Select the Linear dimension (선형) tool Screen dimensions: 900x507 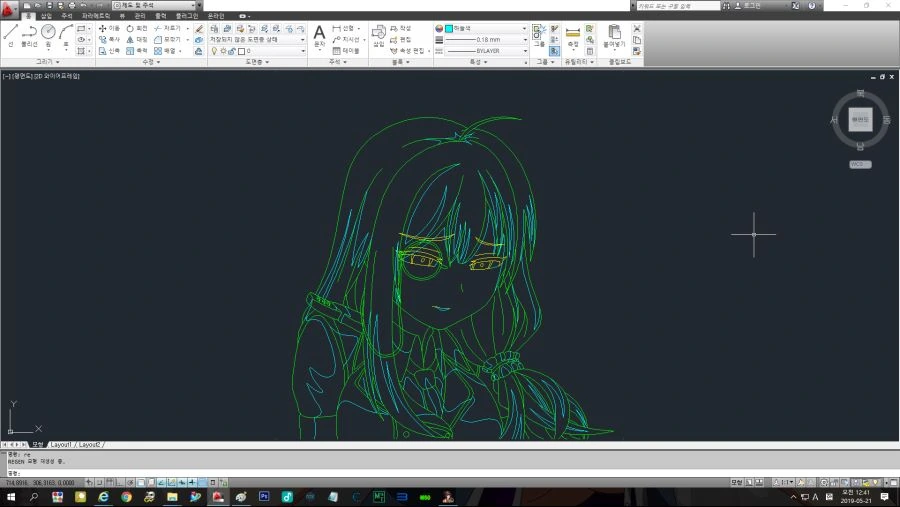click(x=343, y=28)
